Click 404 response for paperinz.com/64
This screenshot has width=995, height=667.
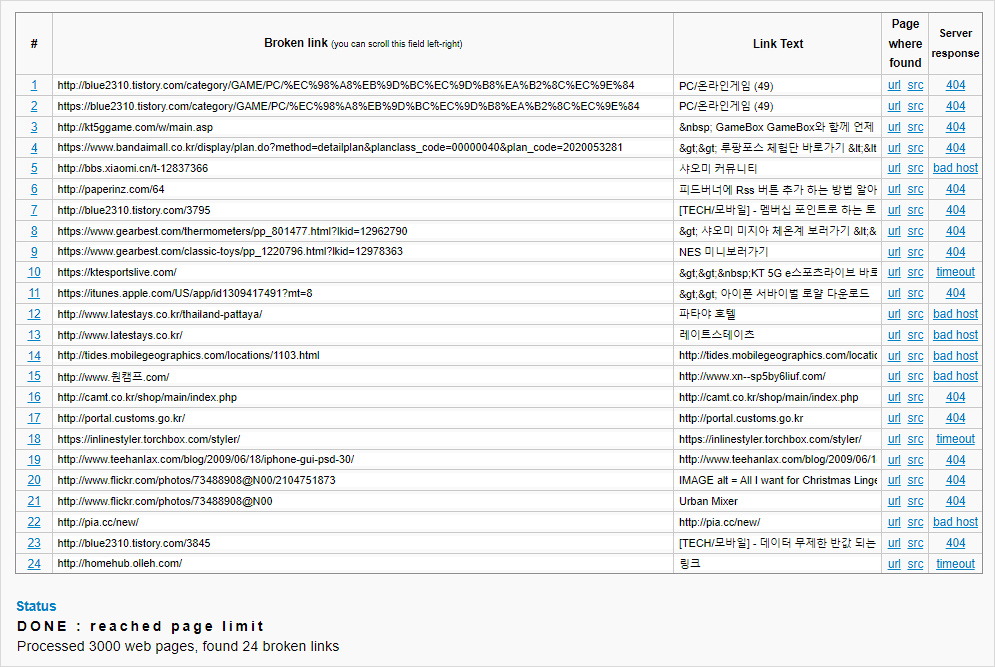pos(955,189)
